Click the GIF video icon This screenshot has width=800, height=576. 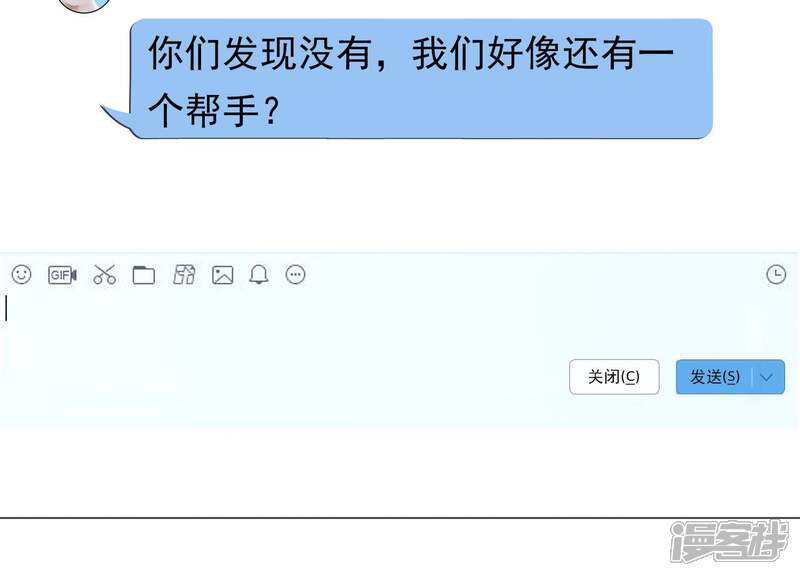(62, 275)
